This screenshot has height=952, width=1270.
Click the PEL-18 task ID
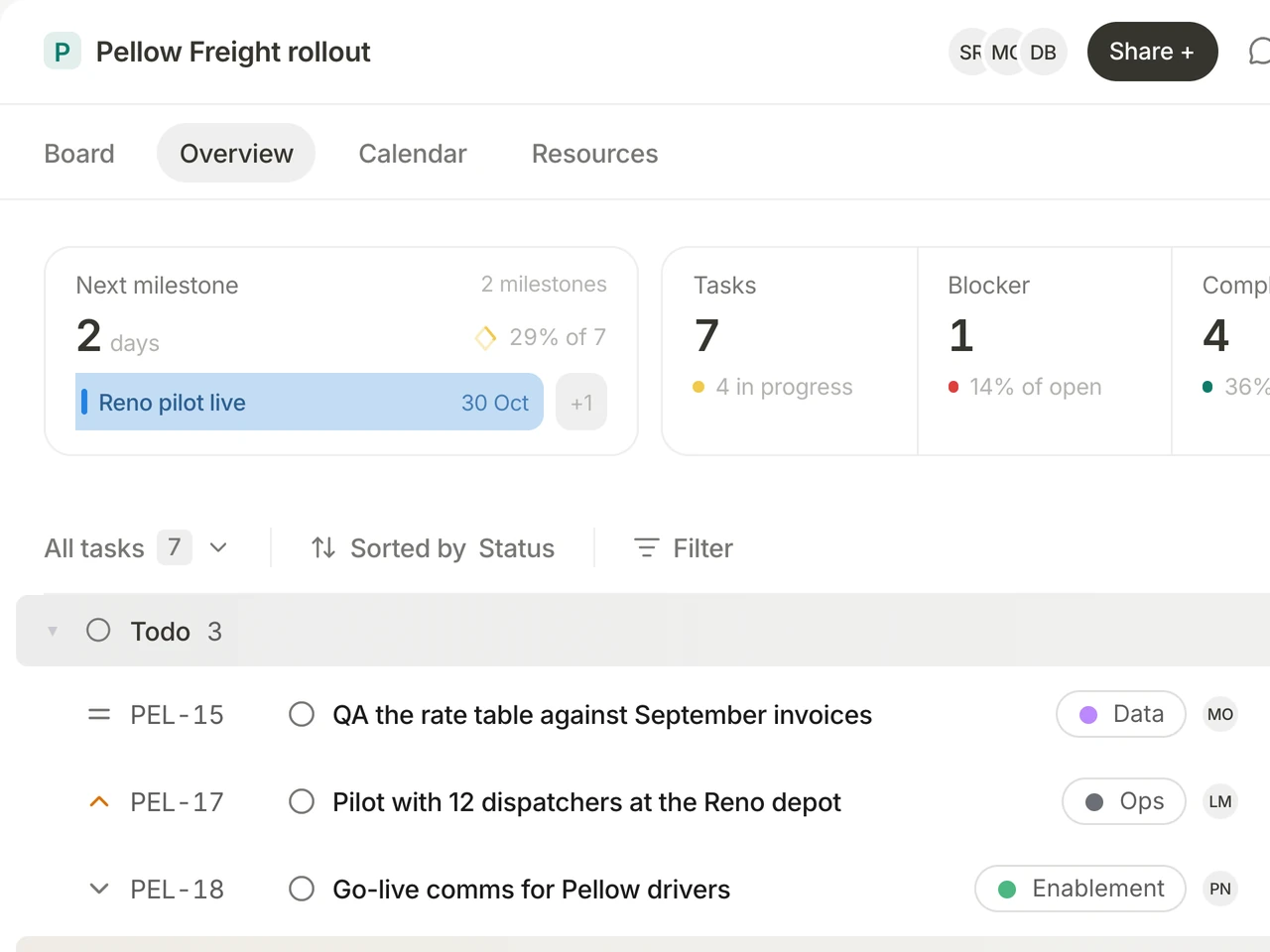pyautogui.click(x=177, y=890)
